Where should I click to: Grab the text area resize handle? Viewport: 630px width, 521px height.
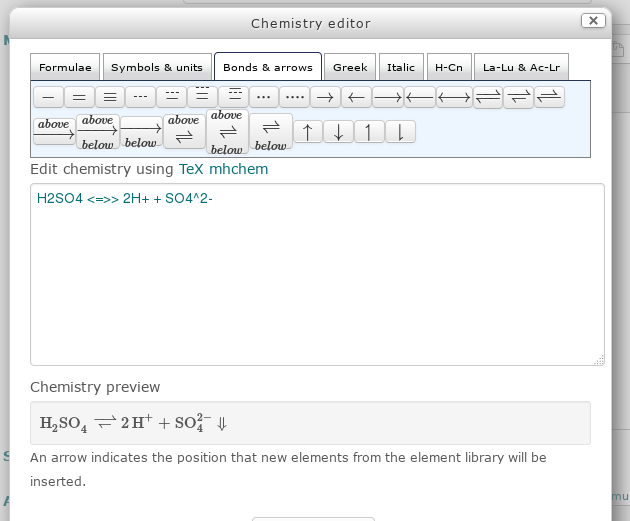pyautogui.click(x=599, y=360)
